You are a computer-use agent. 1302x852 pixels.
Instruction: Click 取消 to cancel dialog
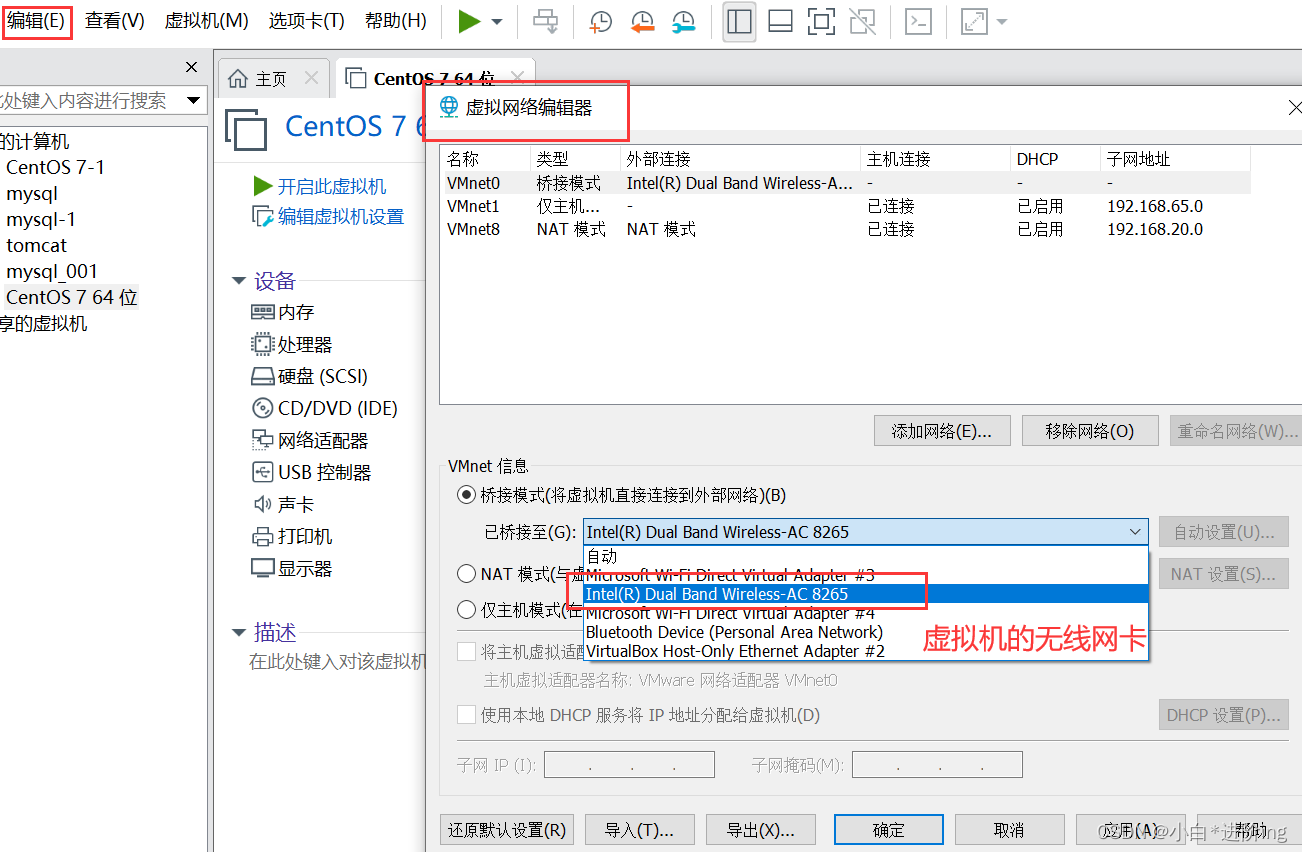tap(1009, 830)
